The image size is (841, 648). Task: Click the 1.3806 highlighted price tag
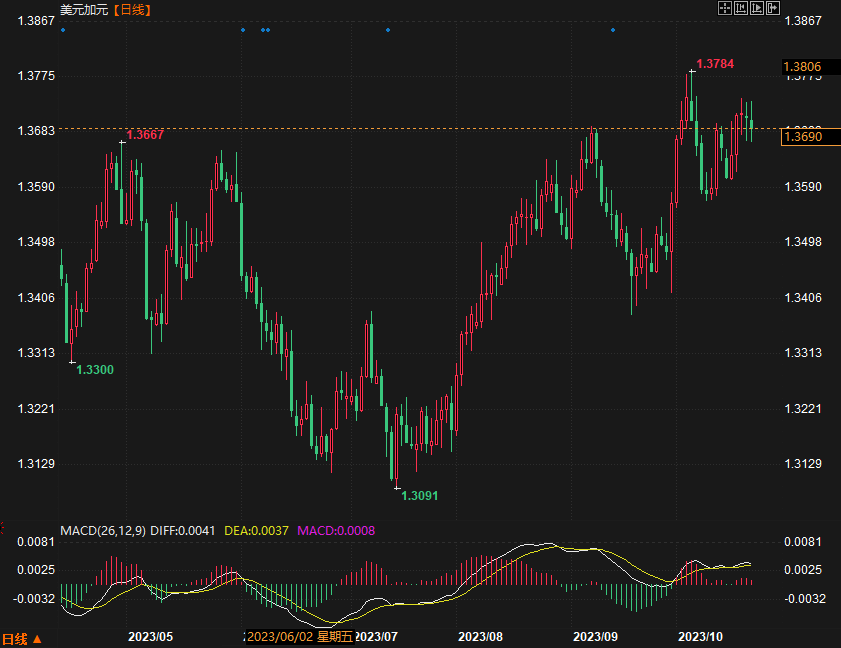[x=803, y=67]
